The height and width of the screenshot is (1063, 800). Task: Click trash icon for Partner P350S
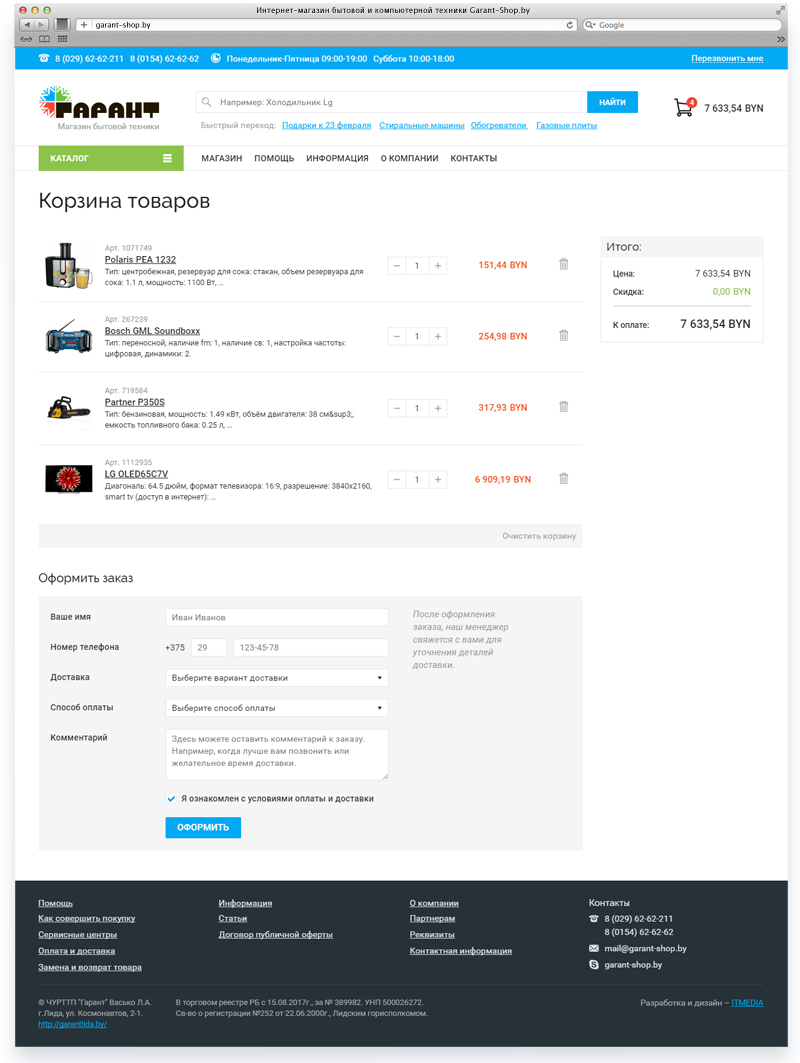563,407
